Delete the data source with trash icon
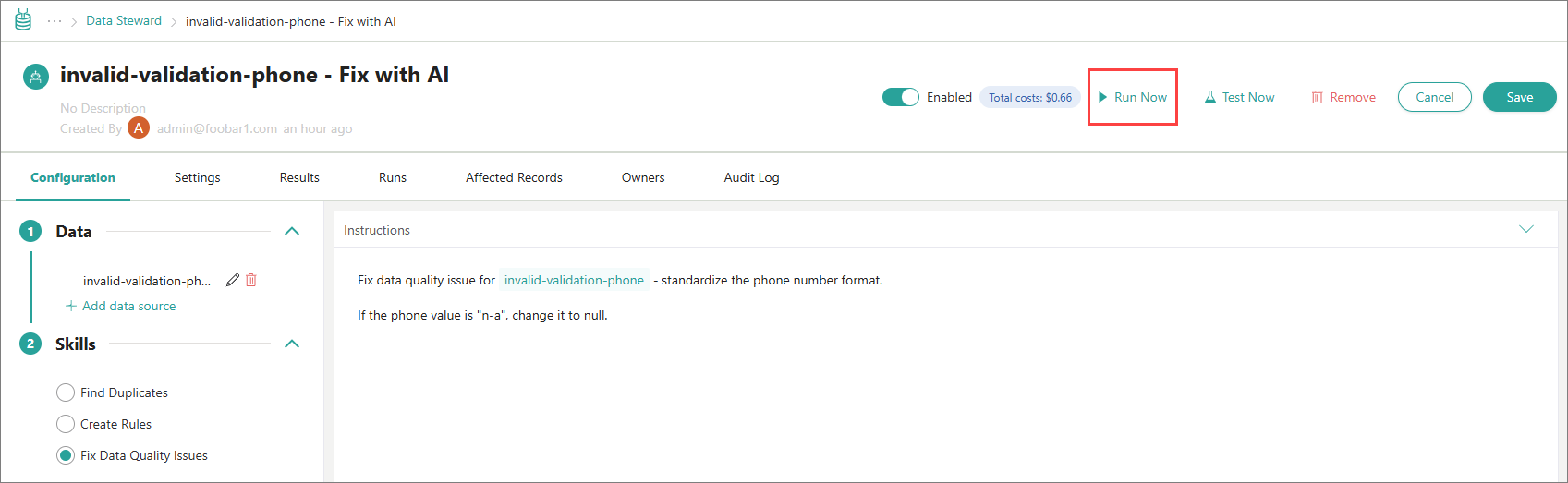 (x=251, y=280)
